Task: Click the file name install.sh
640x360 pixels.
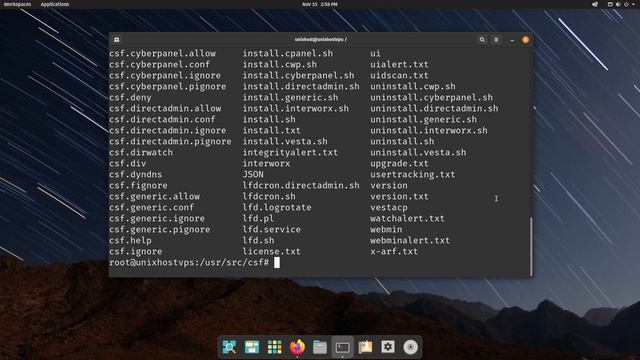Action: 269,120
